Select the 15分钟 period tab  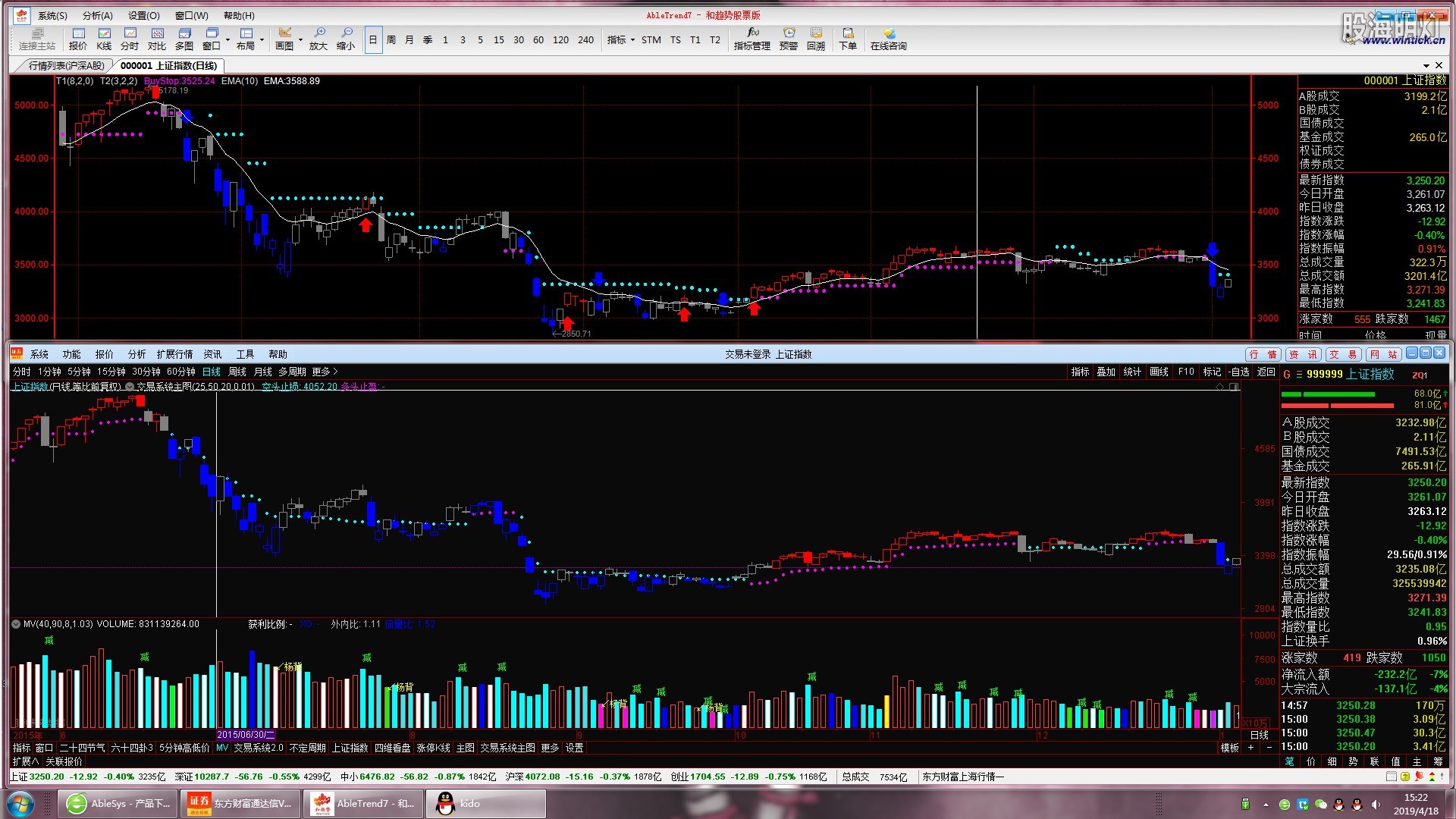[x=111, y=372]
